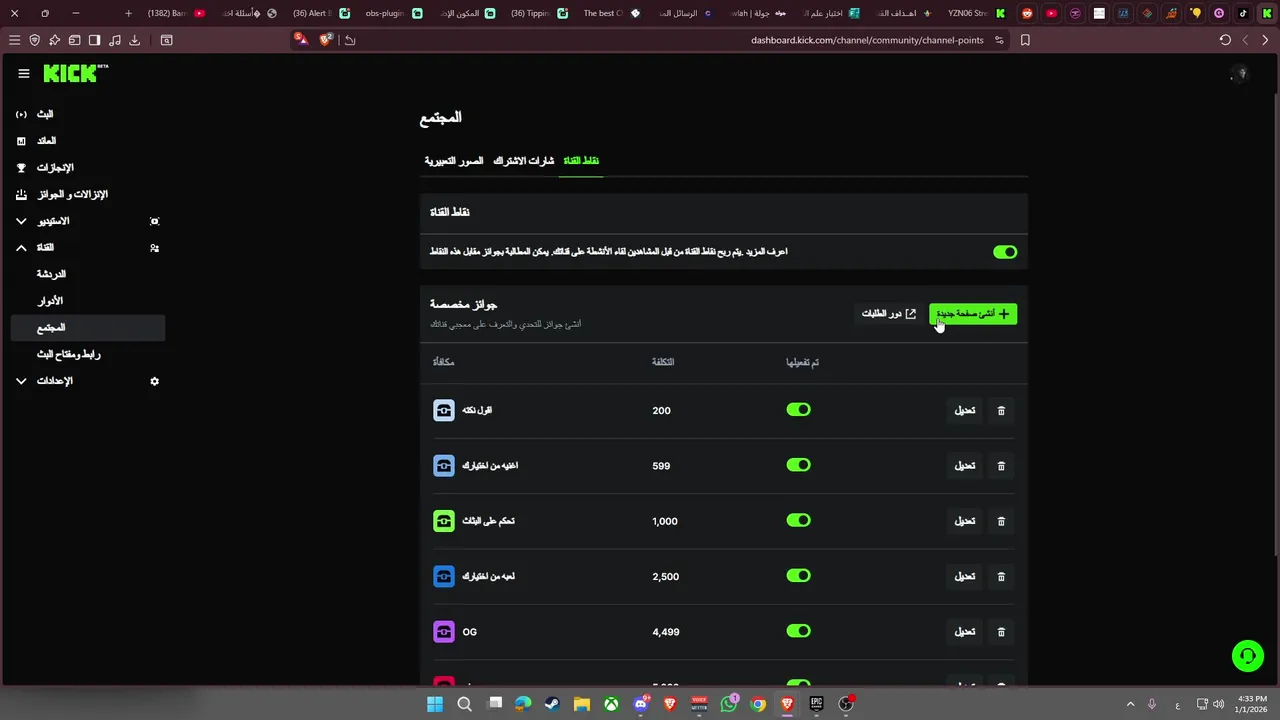The width and height of the screenshot is (1280, 720).
Task: Remove the 1,000-point reward with trash icon
Action: tap(1001, 521)
